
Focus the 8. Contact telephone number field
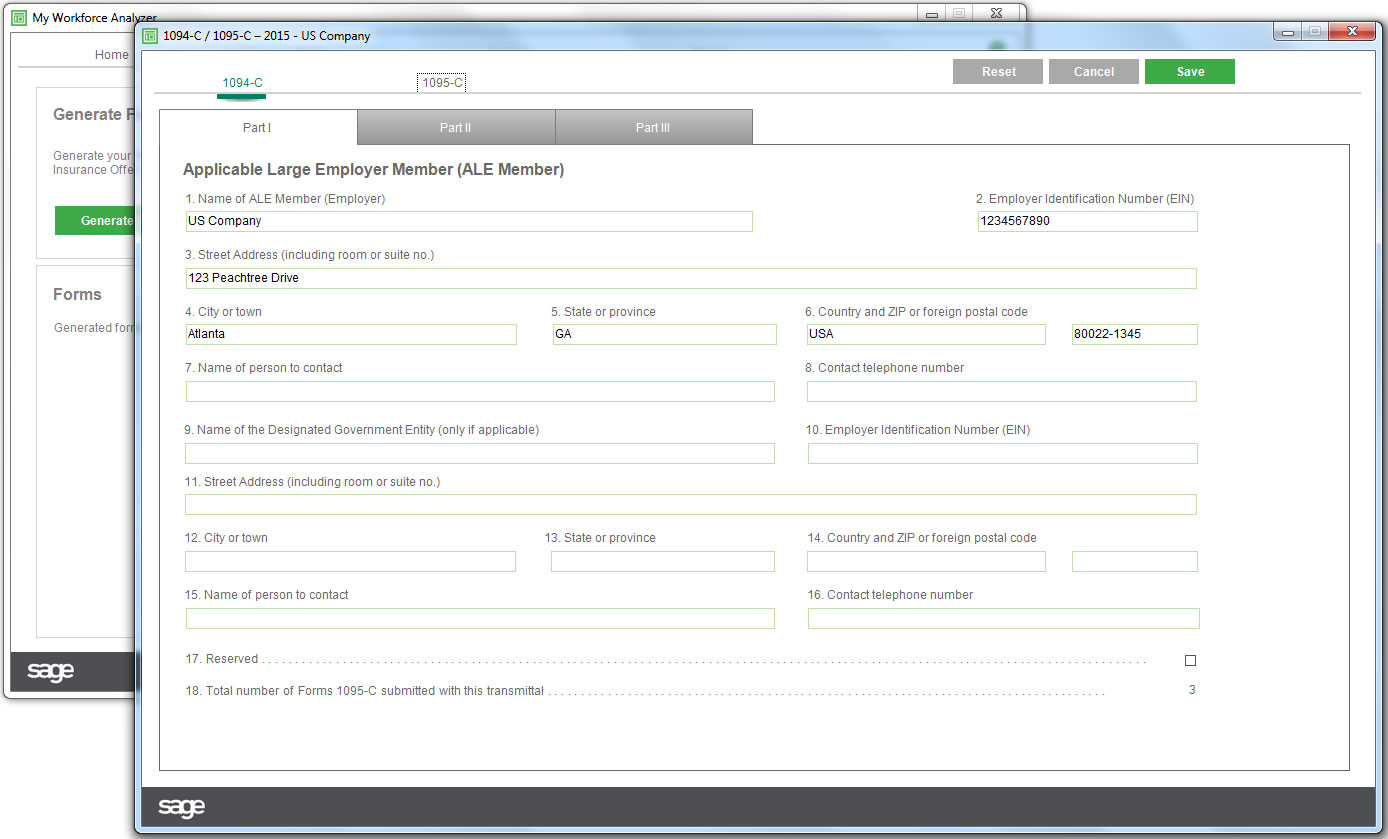click(x=1002, y=391)
